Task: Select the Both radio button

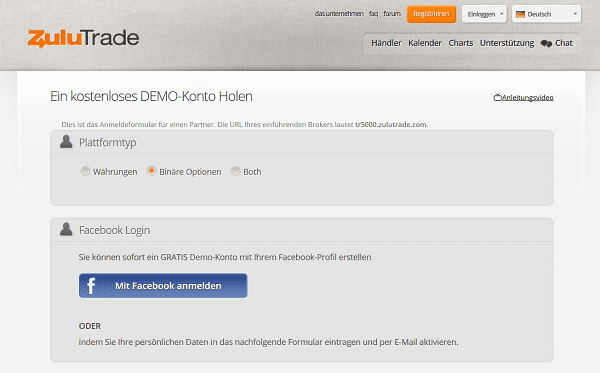Action: point(235,171)
